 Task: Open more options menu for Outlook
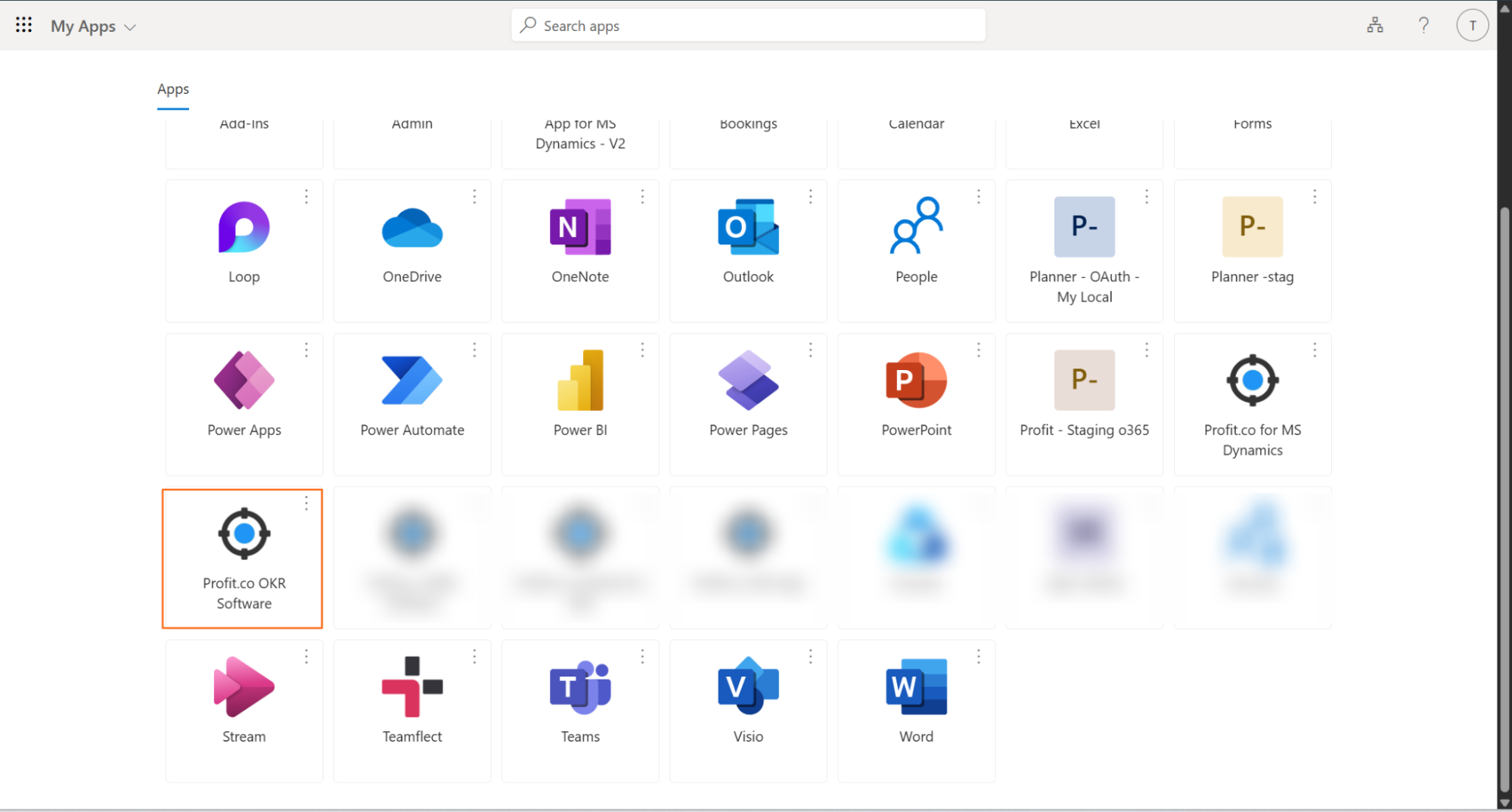pyautogui.click(x=810, y=197)
